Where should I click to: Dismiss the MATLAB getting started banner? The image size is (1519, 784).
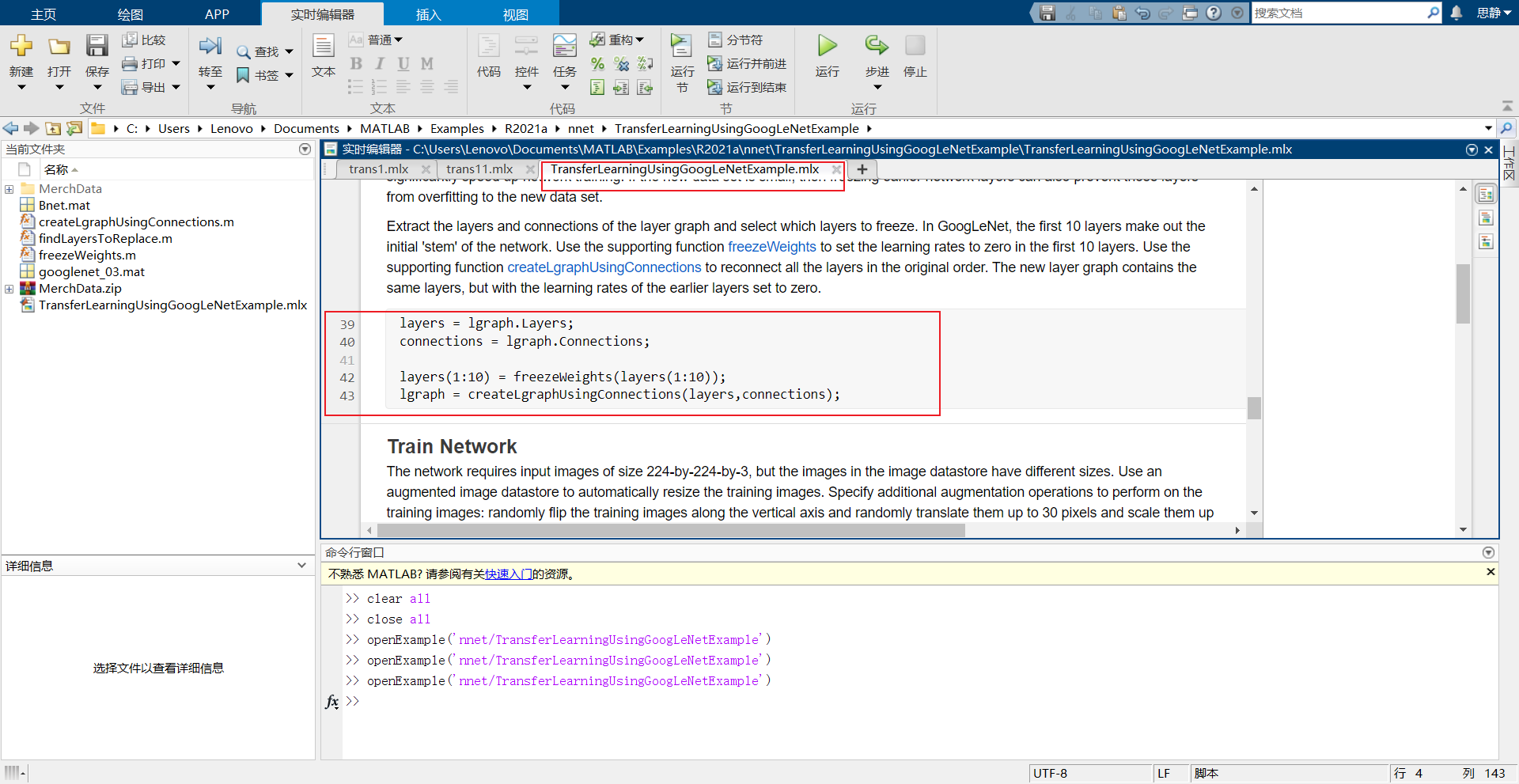(1491, 572)
